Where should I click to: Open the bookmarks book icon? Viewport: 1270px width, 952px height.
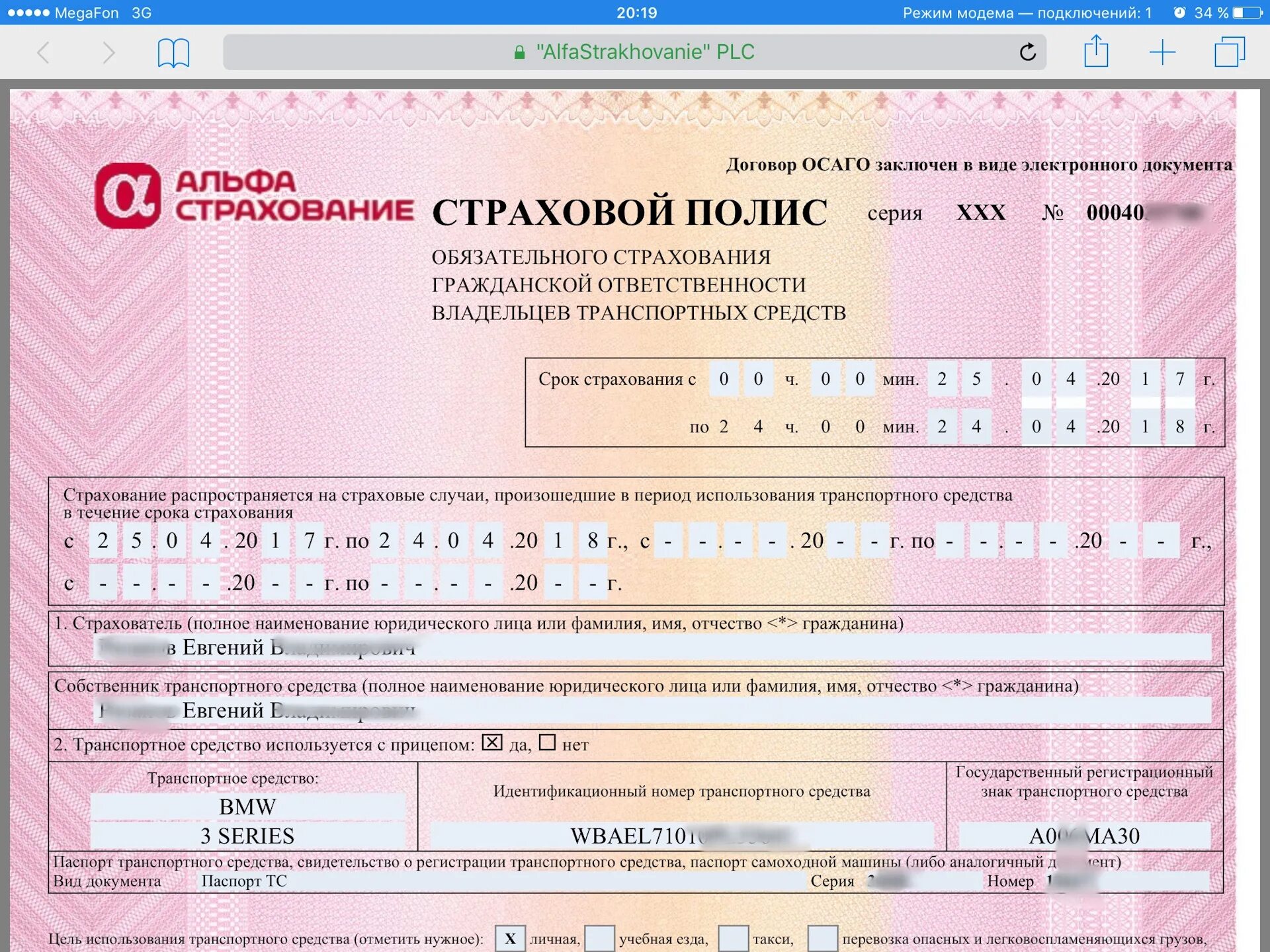173,53
